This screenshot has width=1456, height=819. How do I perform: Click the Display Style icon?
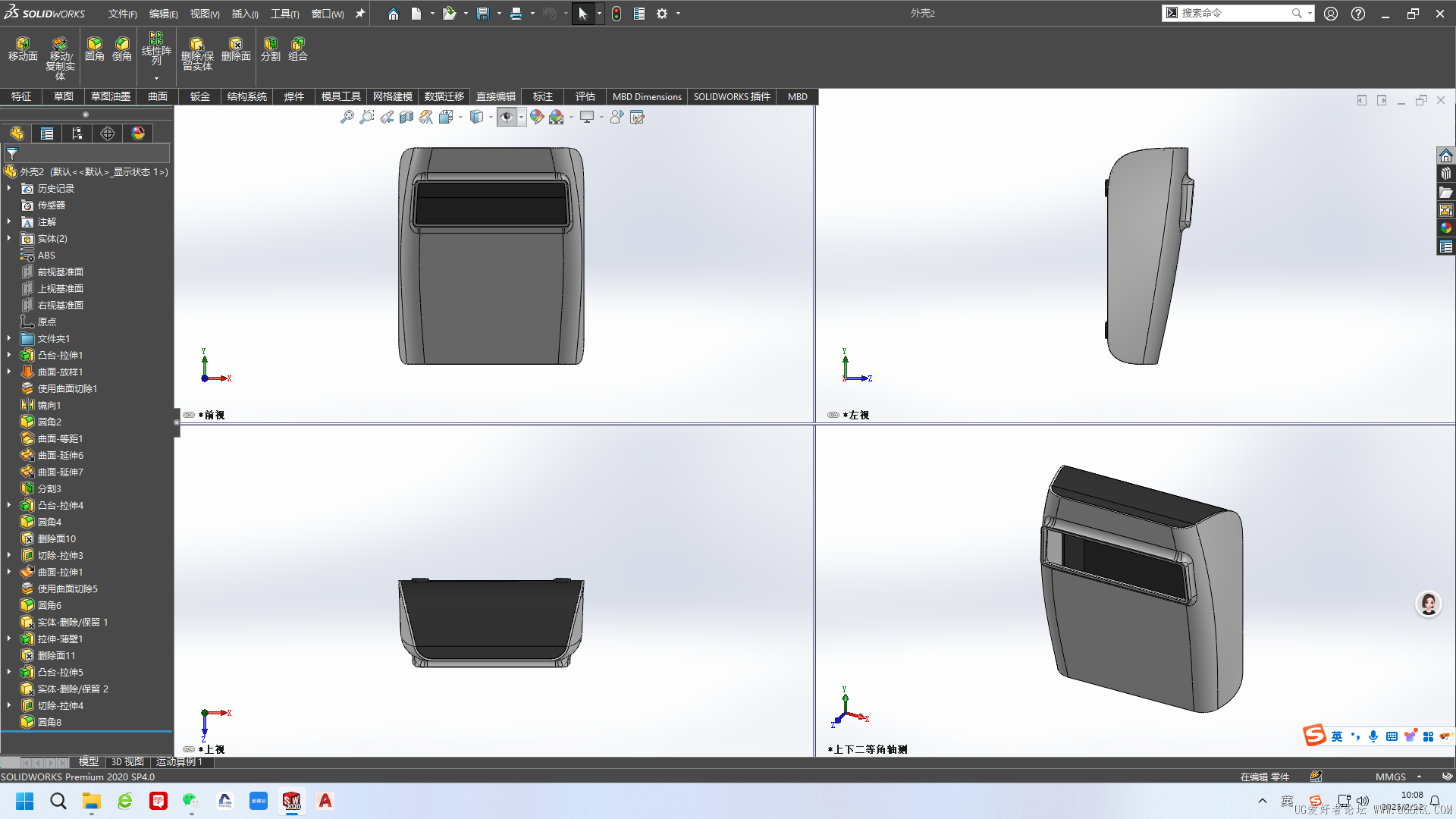click(476, 117)
